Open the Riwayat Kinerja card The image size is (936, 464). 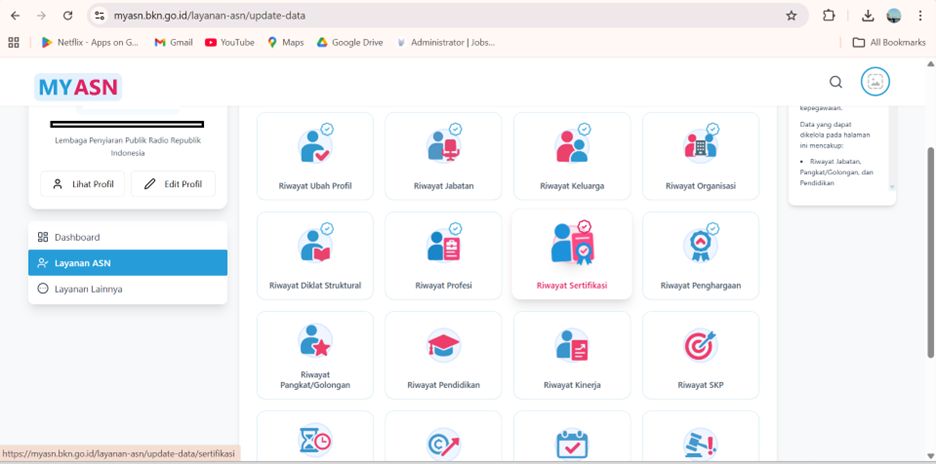(572, 355)
